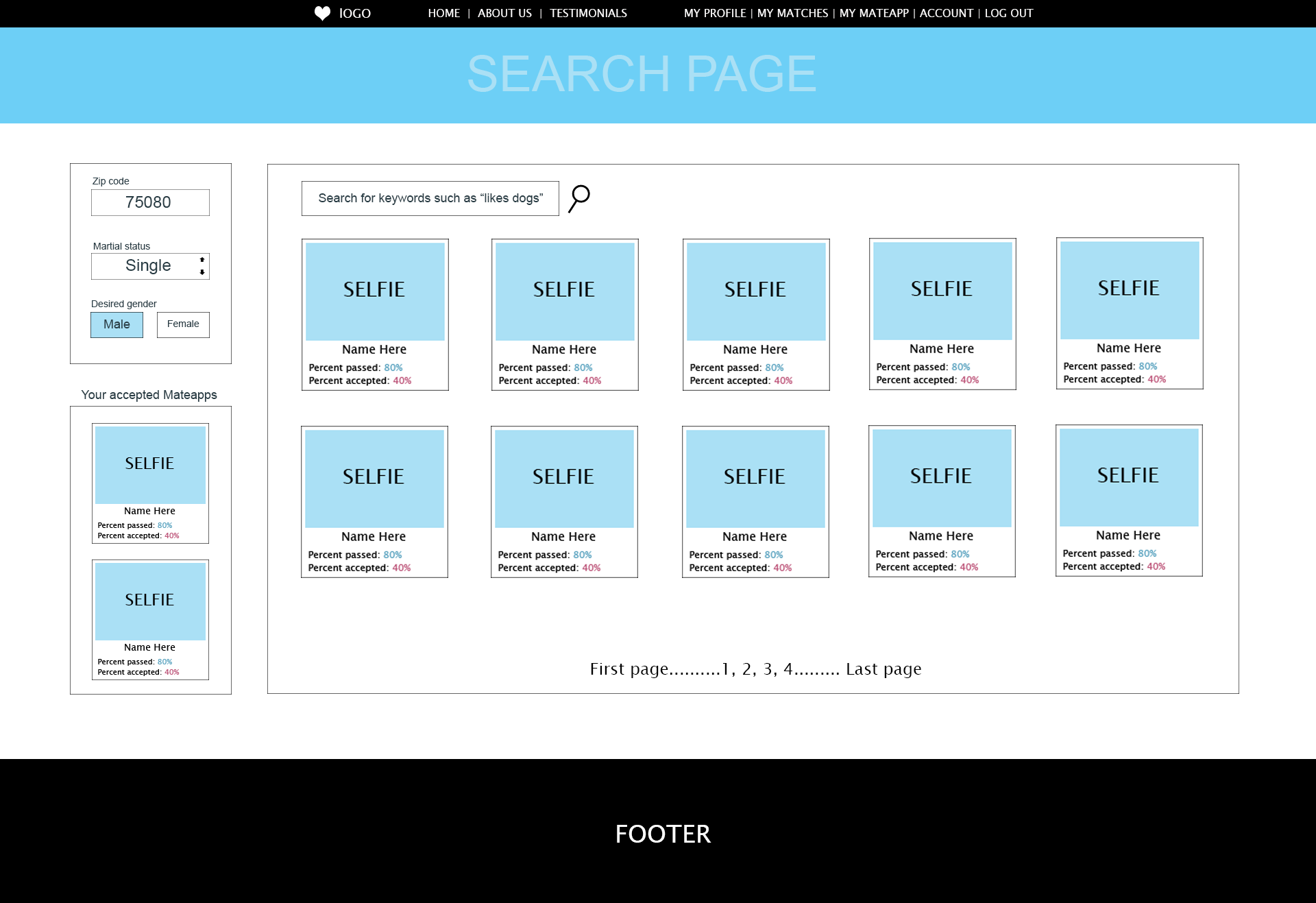Click the ACCOUNT link

point(946,13)
